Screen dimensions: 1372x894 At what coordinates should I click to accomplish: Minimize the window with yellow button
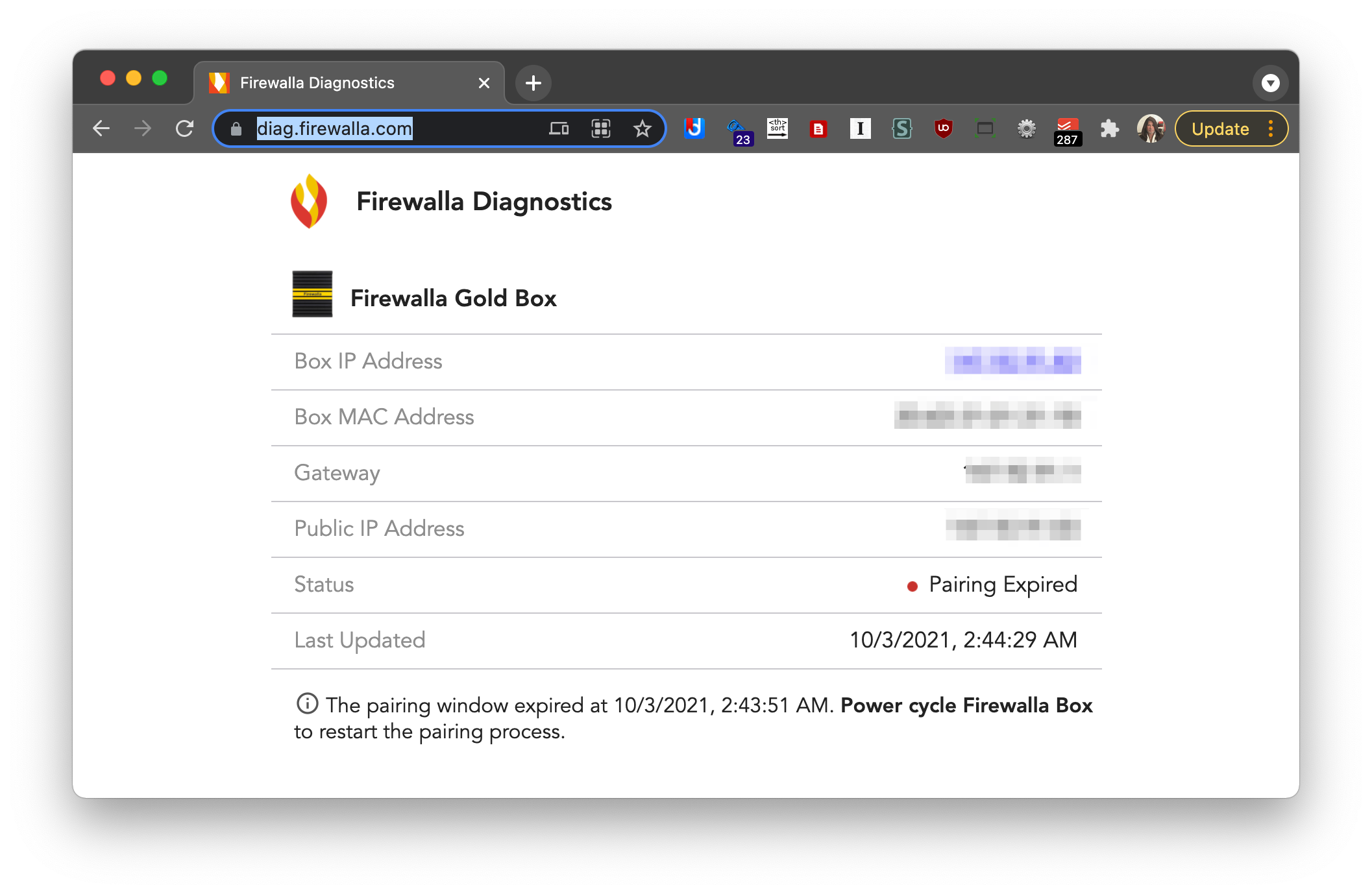(x=134, y=79)
